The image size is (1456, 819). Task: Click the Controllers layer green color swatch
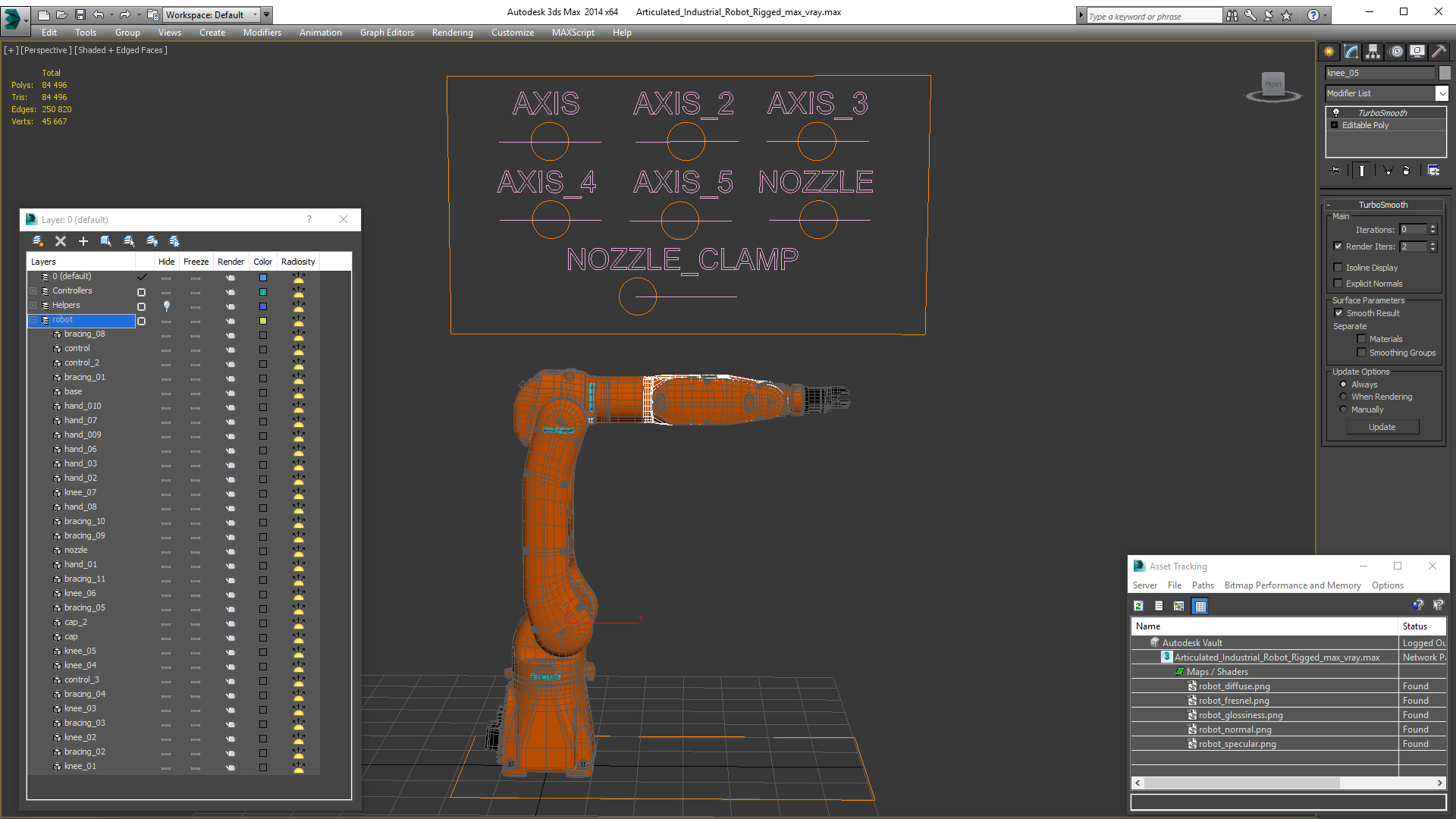coord(263,292)
